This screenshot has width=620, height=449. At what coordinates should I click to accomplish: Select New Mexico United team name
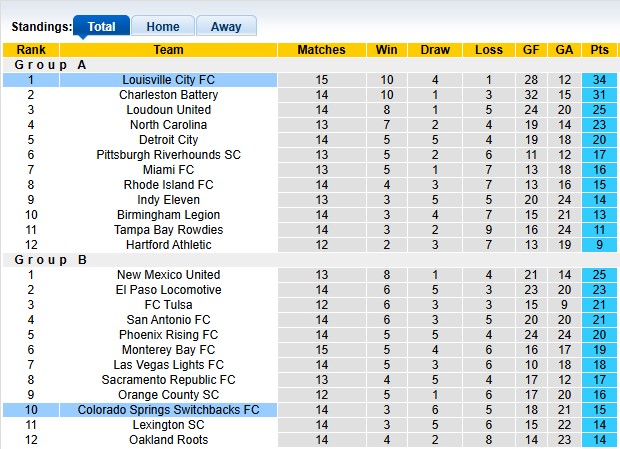[168, 275]
